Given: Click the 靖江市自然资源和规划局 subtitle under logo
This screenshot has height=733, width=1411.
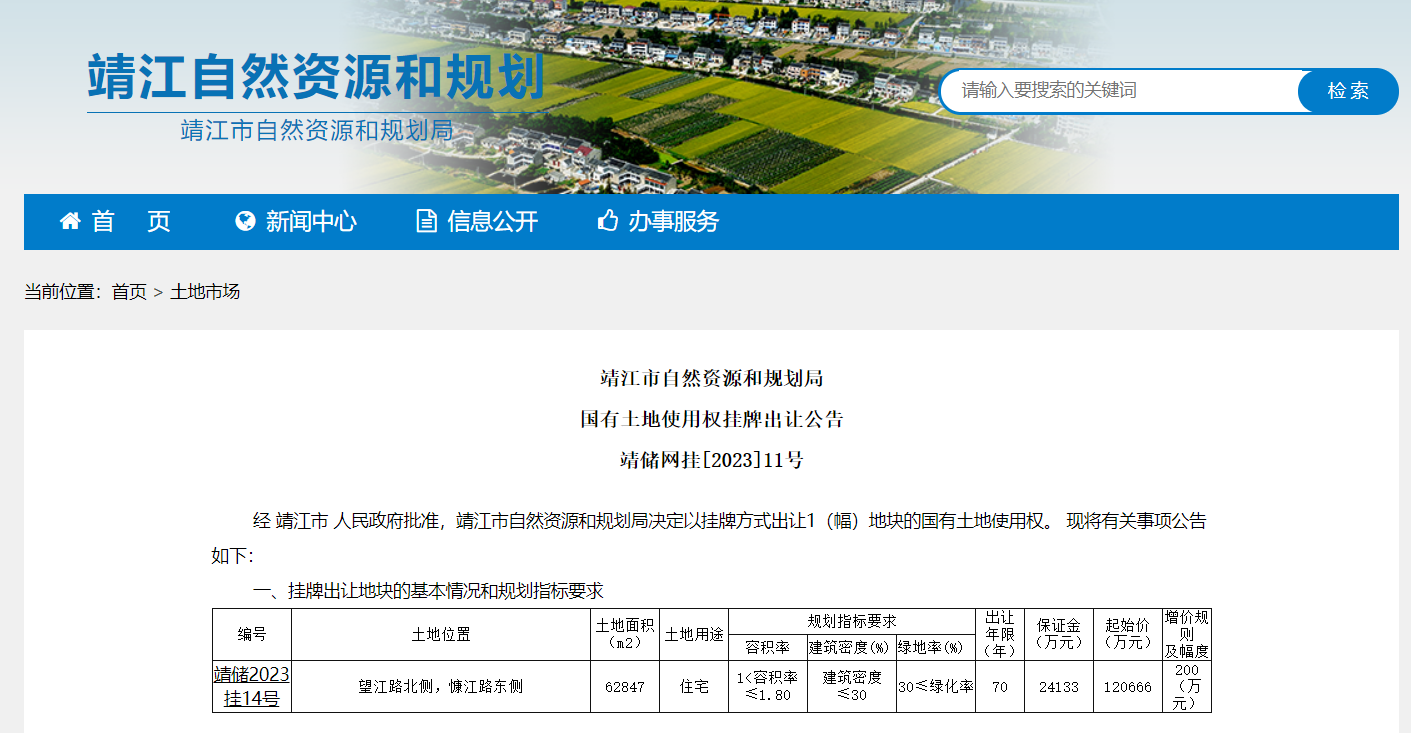Looking at the screenshot, I should click(316, 130).
